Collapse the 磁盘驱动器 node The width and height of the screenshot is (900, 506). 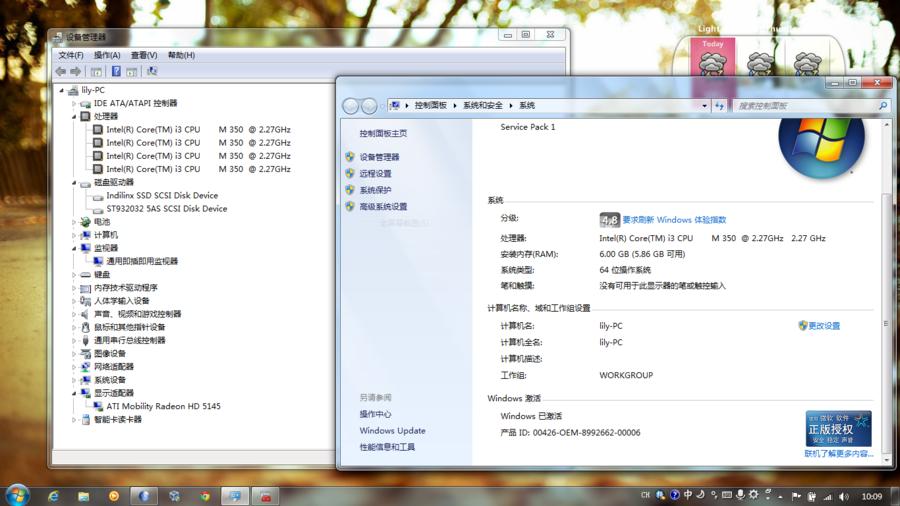(x=74, y=183)
